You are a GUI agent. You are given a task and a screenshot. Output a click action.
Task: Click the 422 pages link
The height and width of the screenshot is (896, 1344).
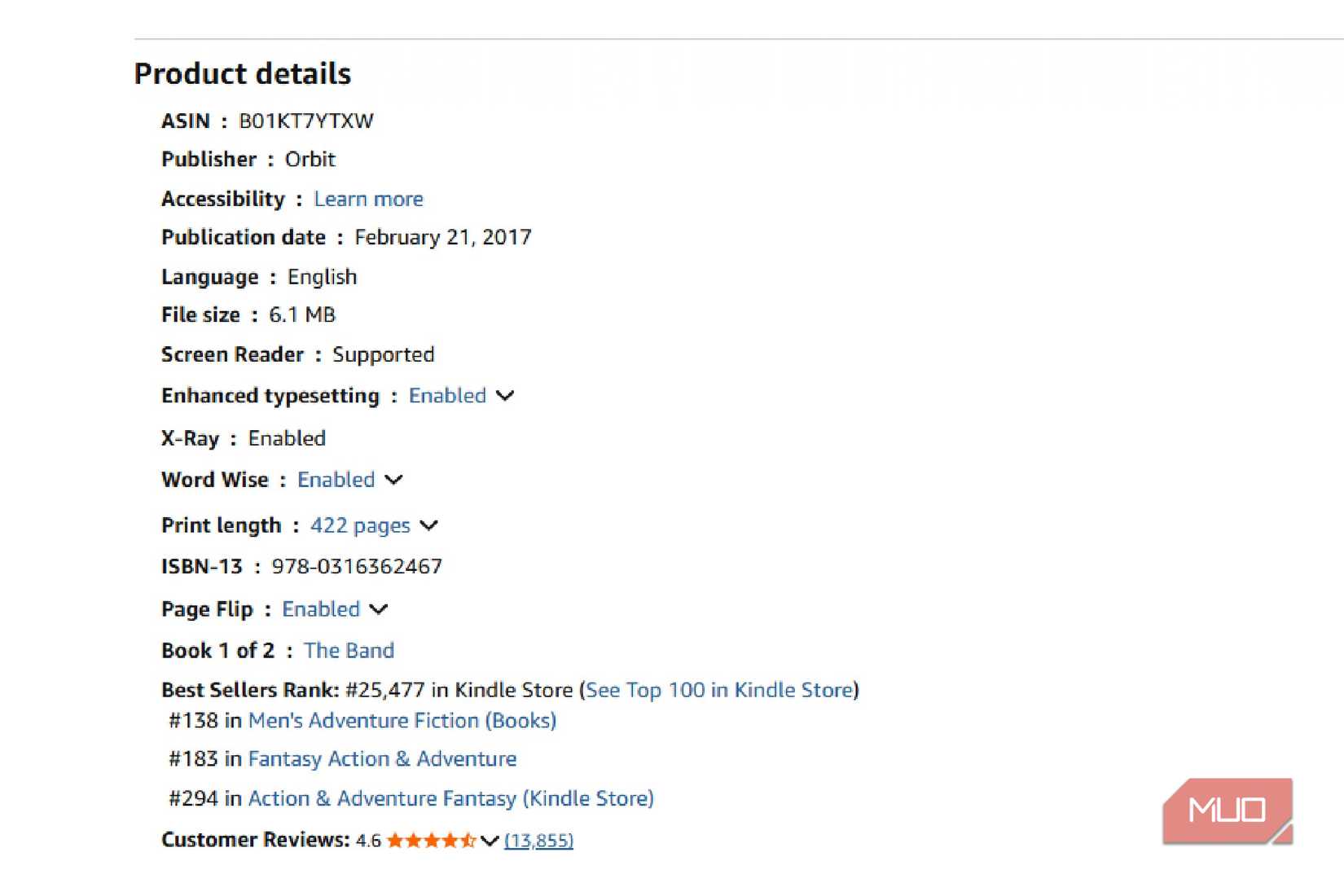[x=359, y=525]
